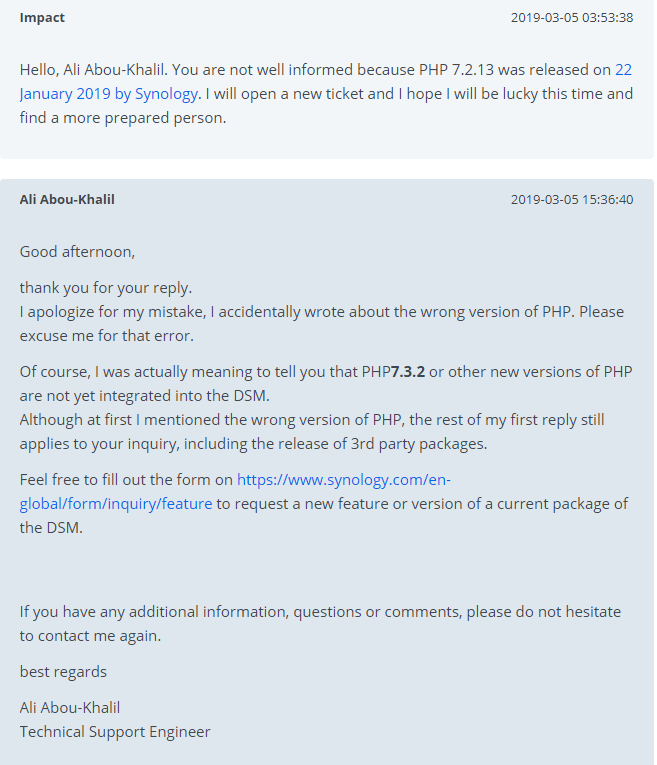Image resolution: width=657 pixels, height=765 pixels.
Task: Click the 'excuse me for that error.' line
Action: [x=106, y=336]
